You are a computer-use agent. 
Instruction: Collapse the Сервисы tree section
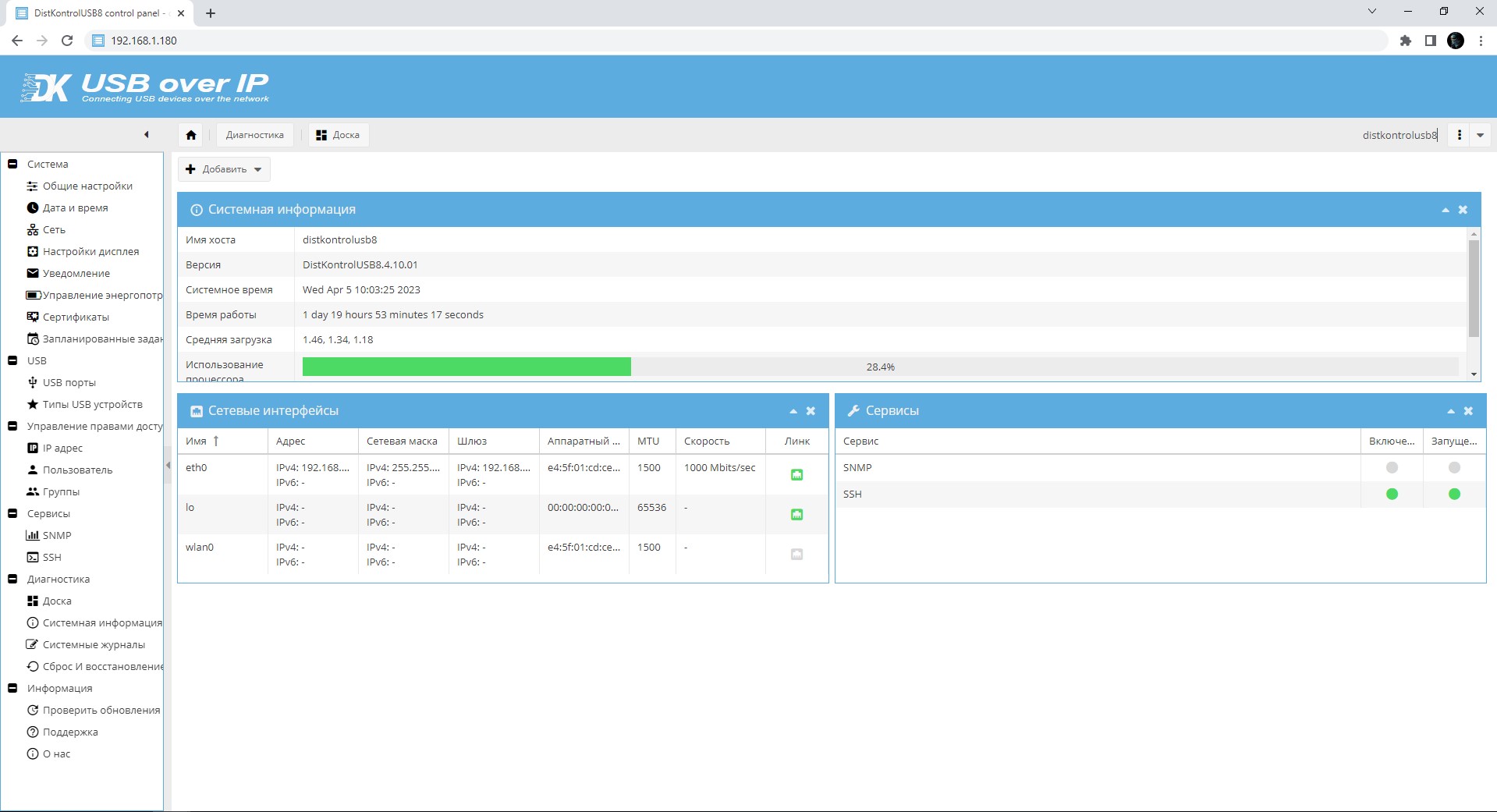point(12,513)
